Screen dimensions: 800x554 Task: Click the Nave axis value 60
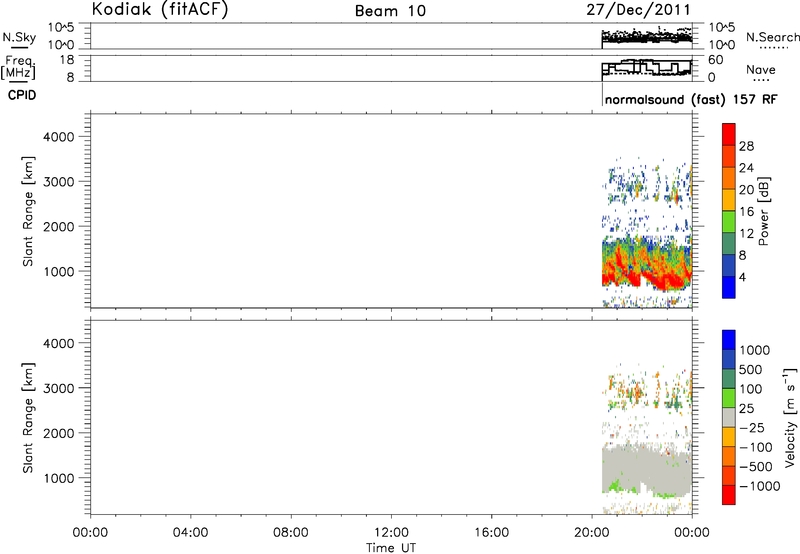715,60
